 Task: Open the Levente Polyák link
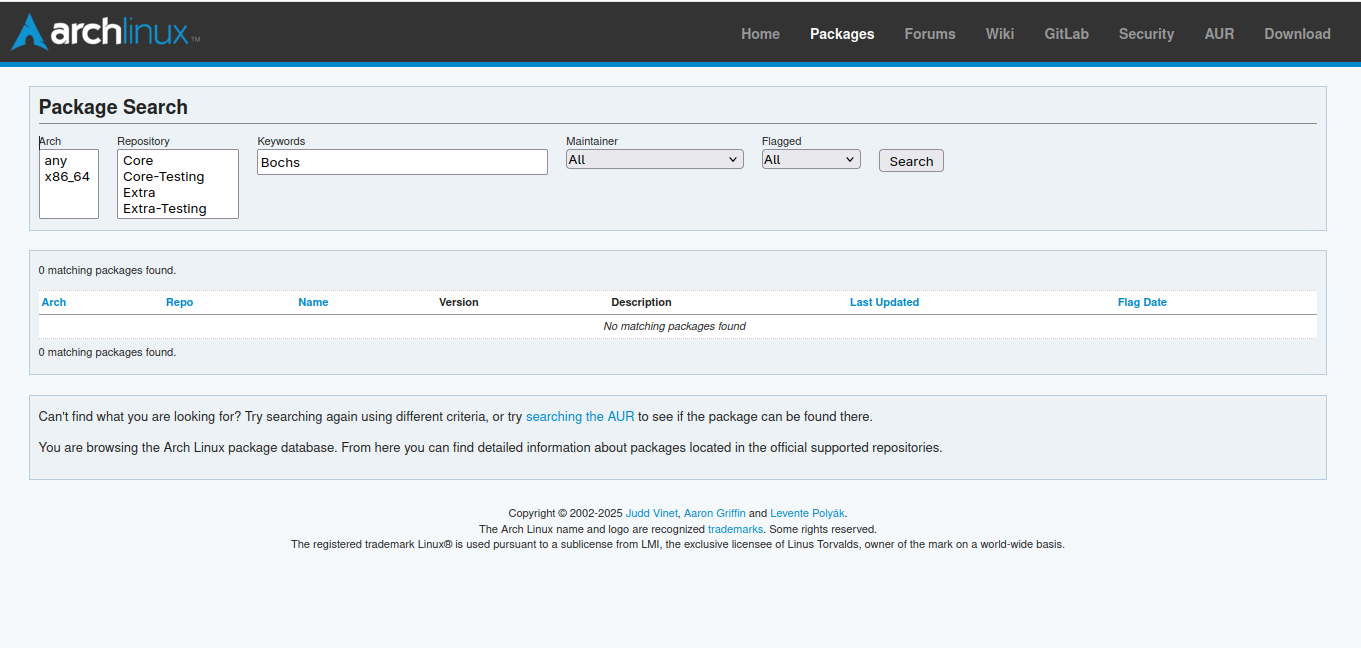click(808, 513)
